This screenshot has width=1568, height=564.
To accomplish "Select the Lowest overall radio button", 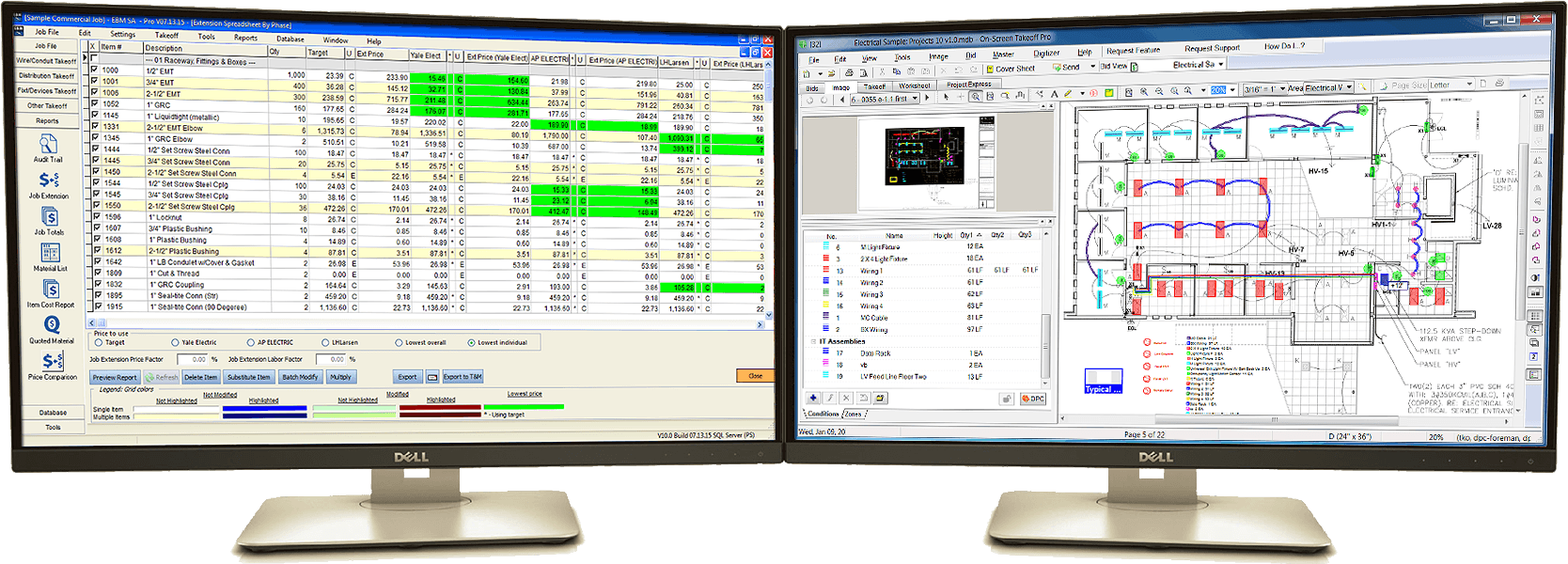I will [x=399, y=342].
